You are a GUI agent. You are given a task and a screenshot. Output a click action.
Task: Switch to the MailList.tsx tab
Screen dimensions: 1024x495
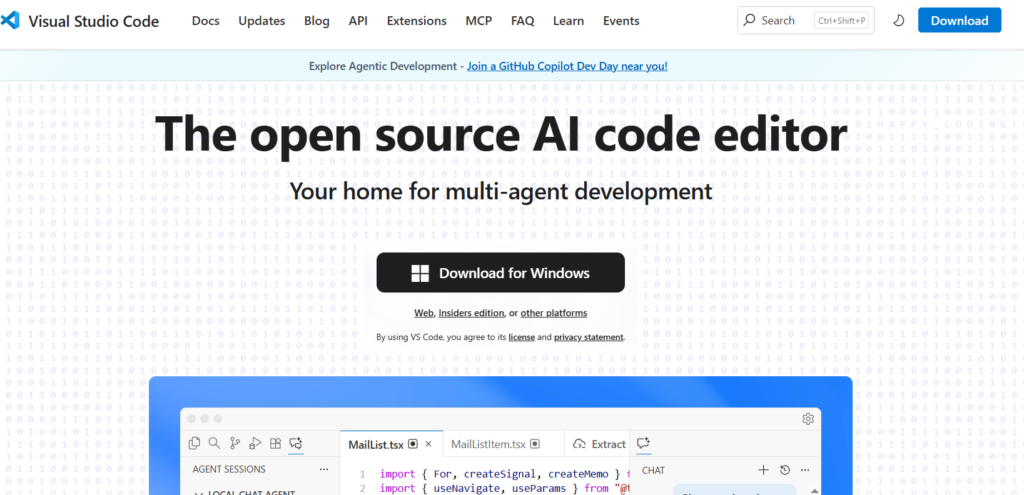tap(391, 444)
